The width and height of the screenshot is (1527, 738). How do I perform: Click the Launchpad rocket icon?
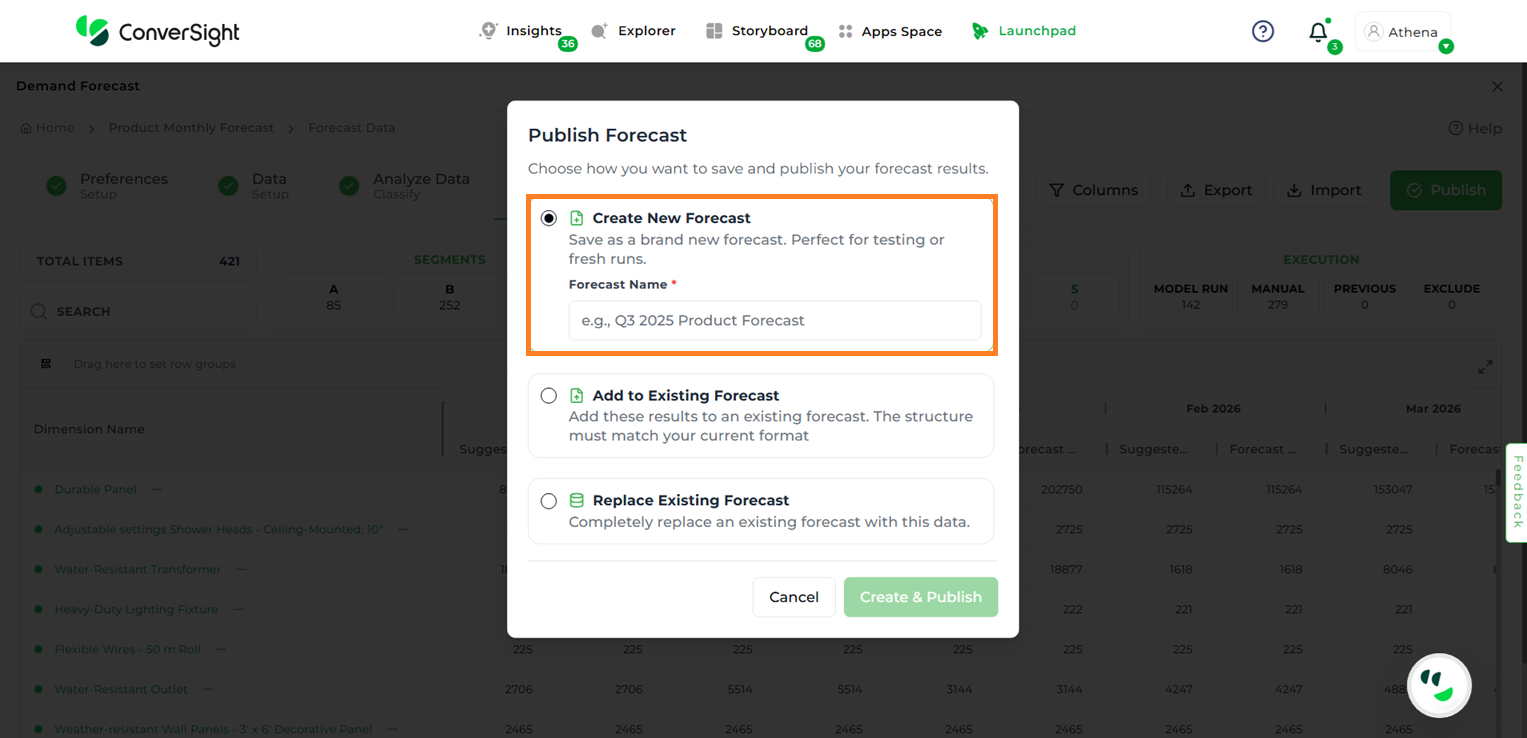980,31
